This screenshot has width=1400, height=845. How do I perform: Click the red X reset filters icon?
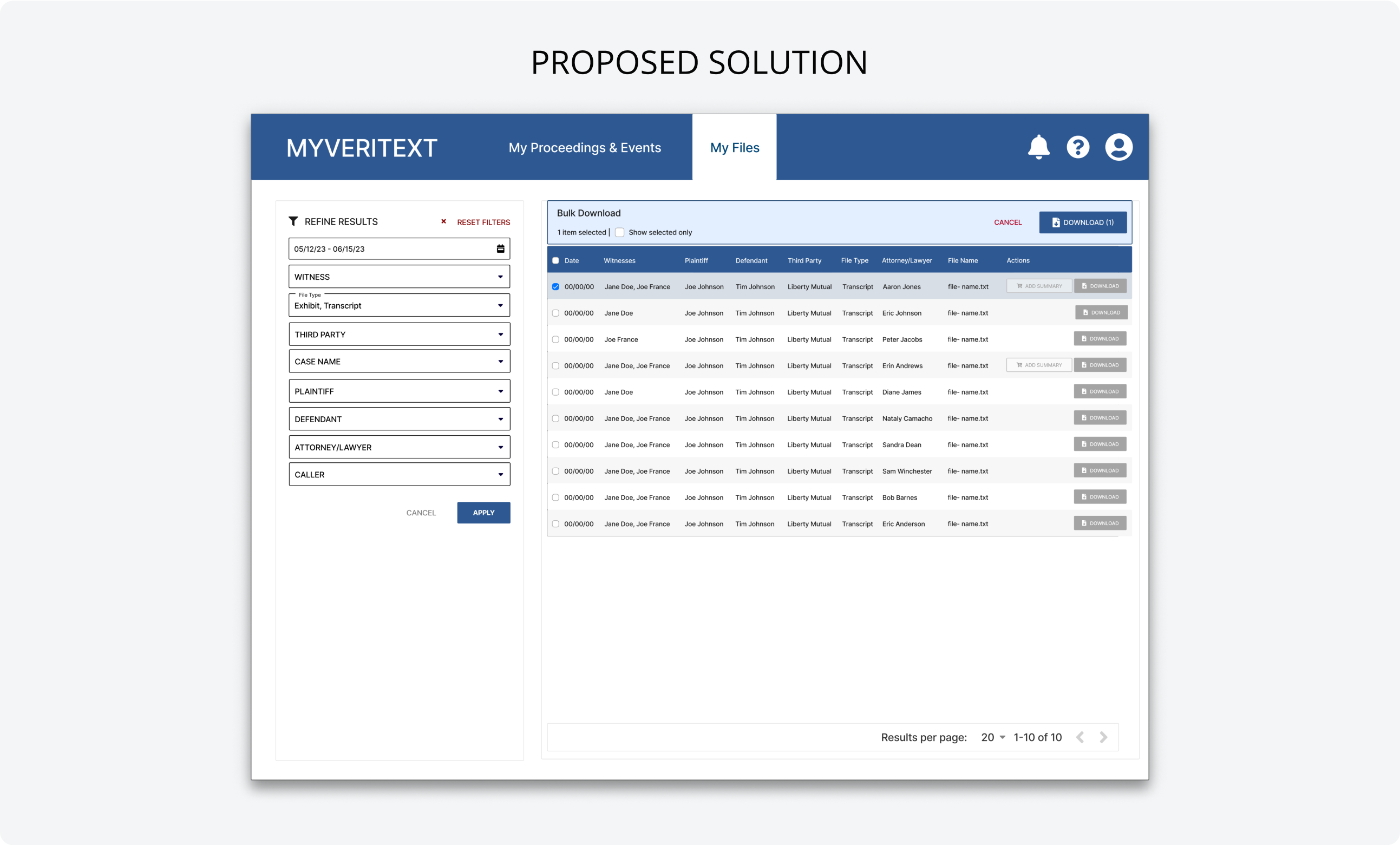(444, 221)
